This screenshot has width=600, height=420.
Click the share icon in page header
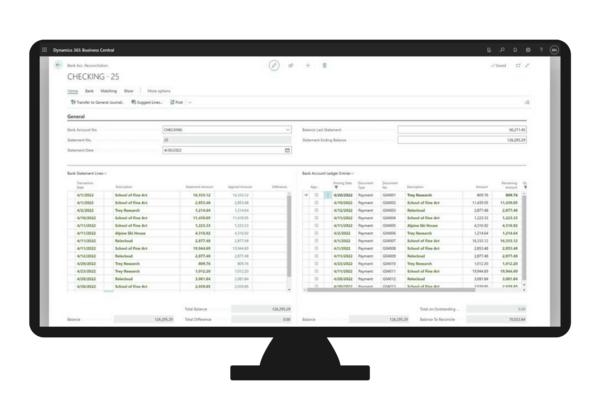[291, 65]
